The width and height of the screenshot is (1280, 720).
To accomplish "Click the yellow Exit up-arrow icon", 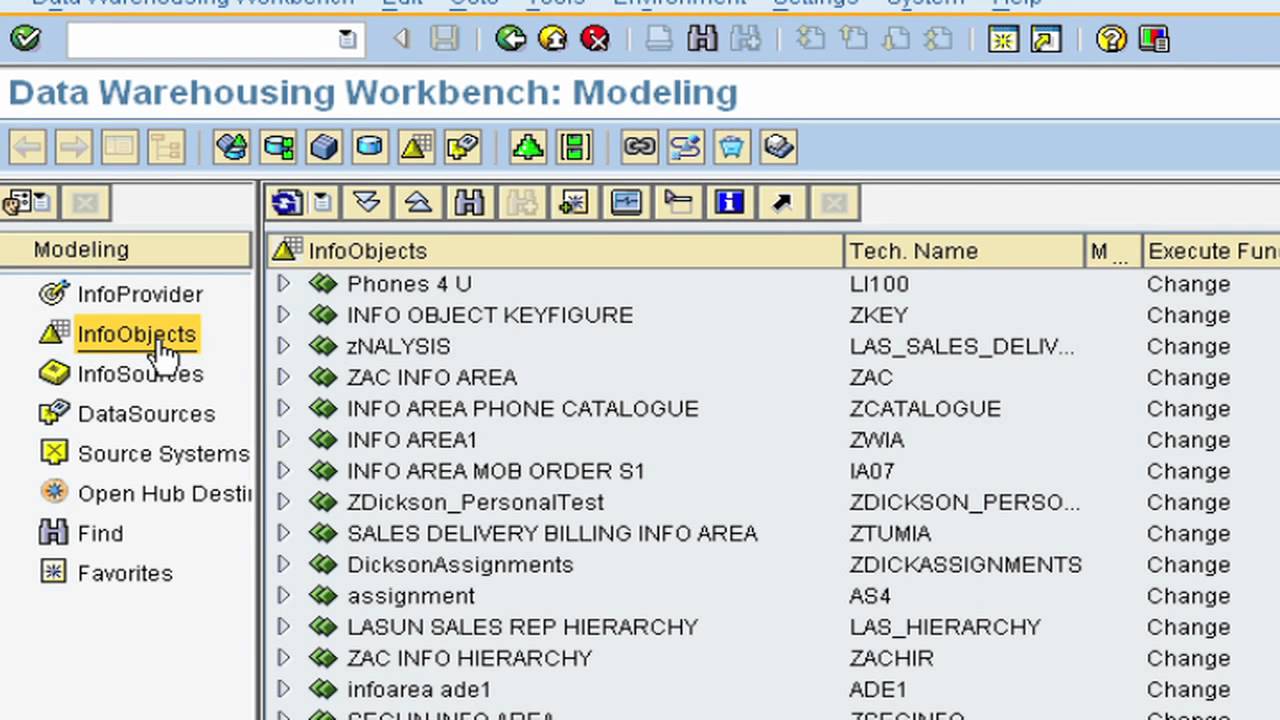I will 553,39.
